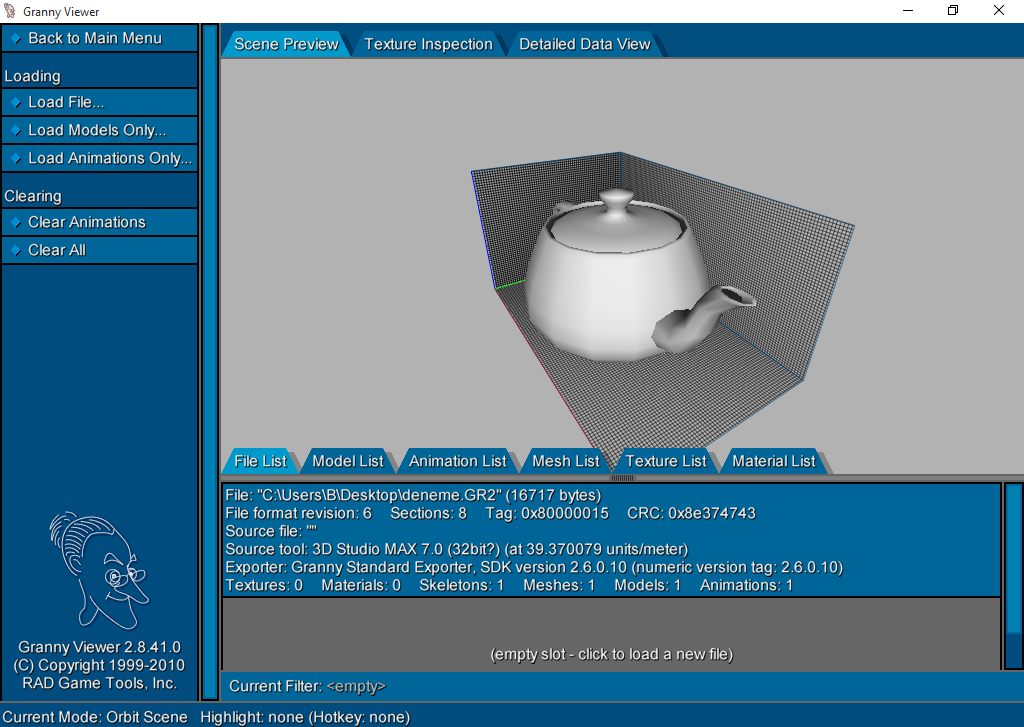Click Clear All in sidebar
The height and width of the screenshot is (727, 1024).
pos(100,250)
